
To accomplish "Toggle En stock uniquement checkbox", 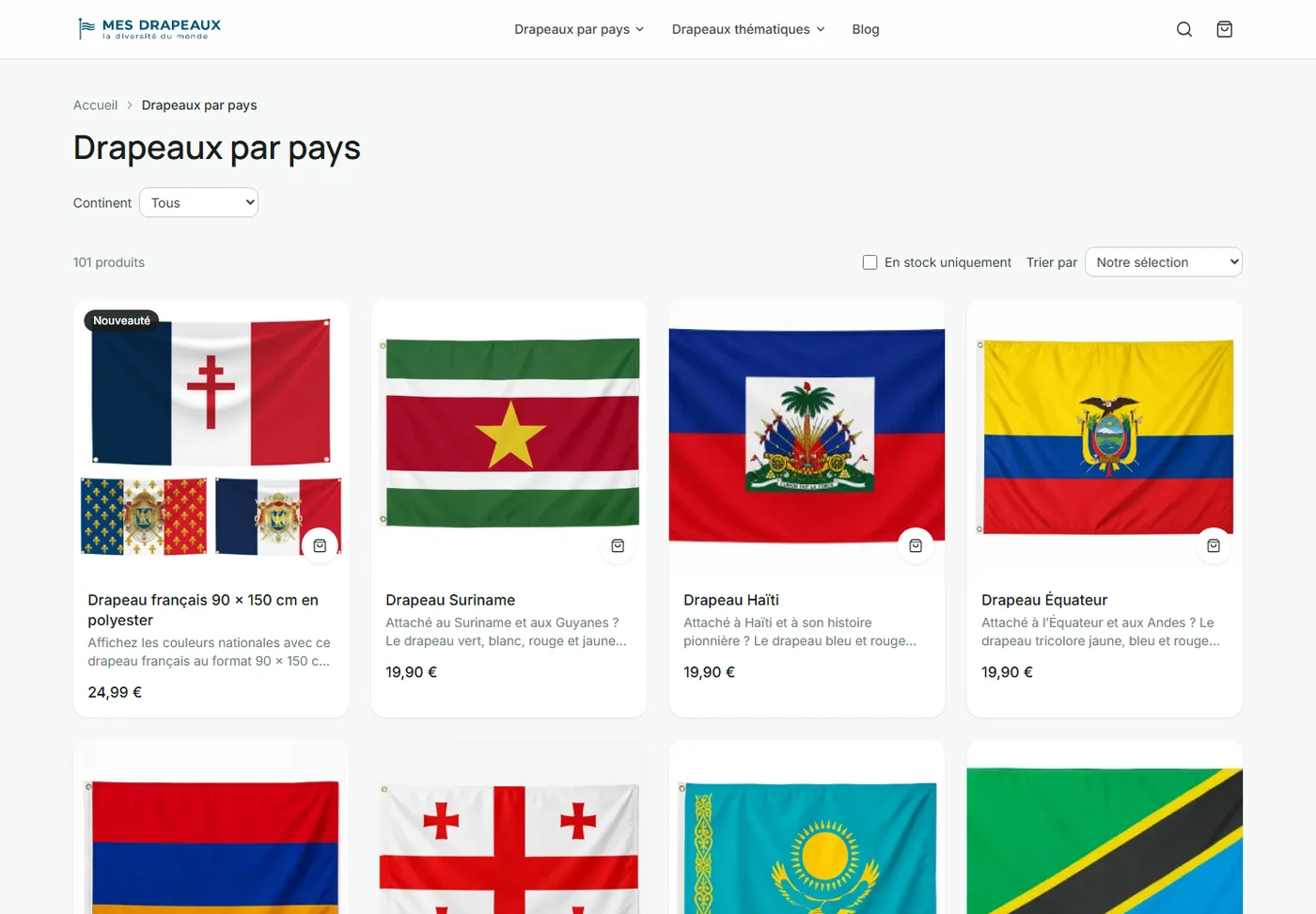I will [870, 262].
